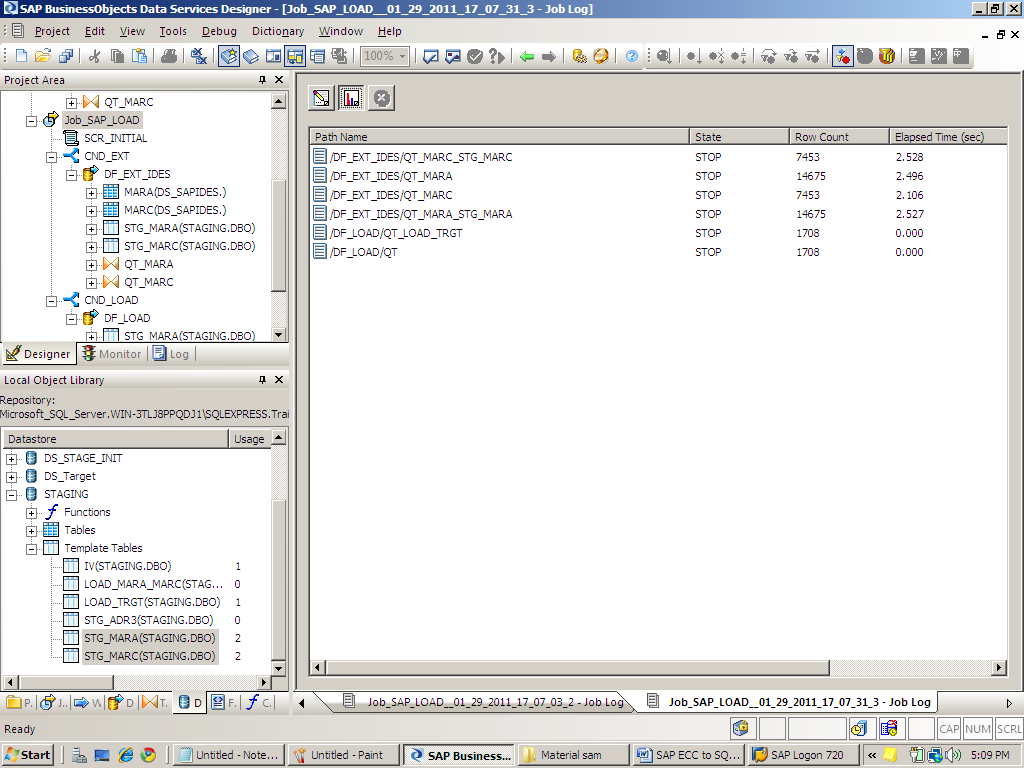
Task: Open the Windows Start button
Action: (x=27, y=756)
